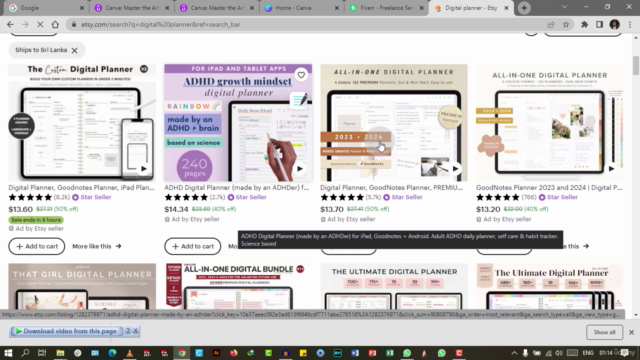Open File Explorer from the taskbar

pos(60,353)
